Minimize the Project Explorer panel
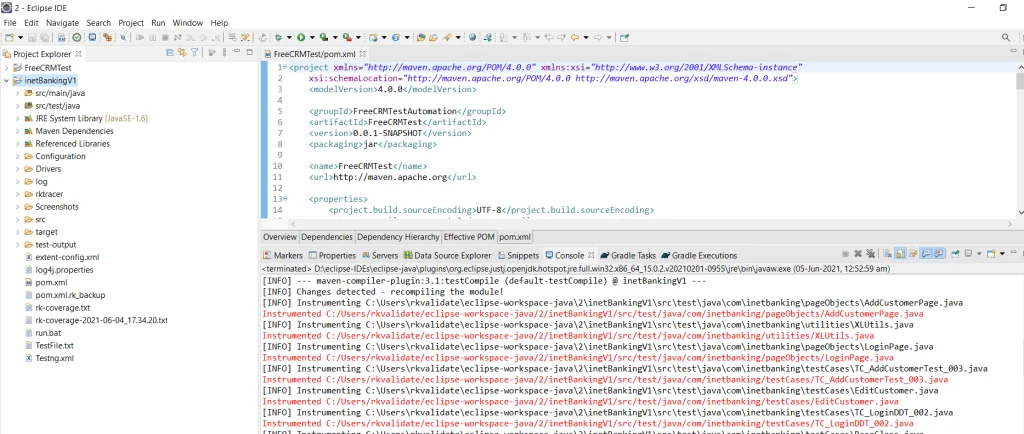The width and height of the screenshot is (1024, 434). tap(236, 52)
